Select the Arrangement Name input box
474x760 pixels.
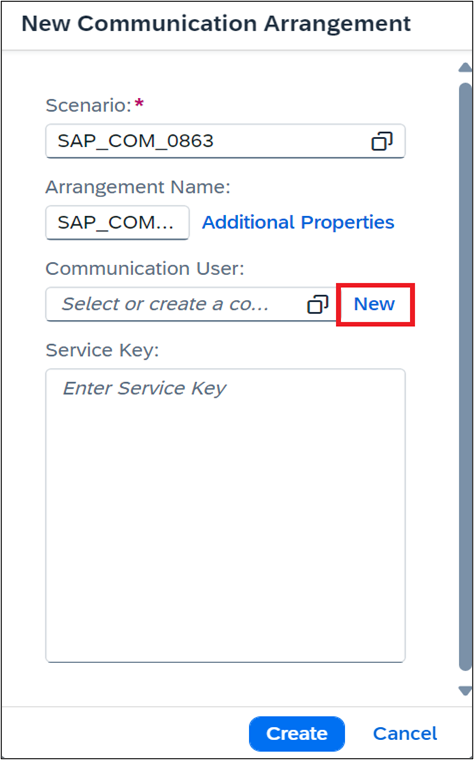coord(117,222)
